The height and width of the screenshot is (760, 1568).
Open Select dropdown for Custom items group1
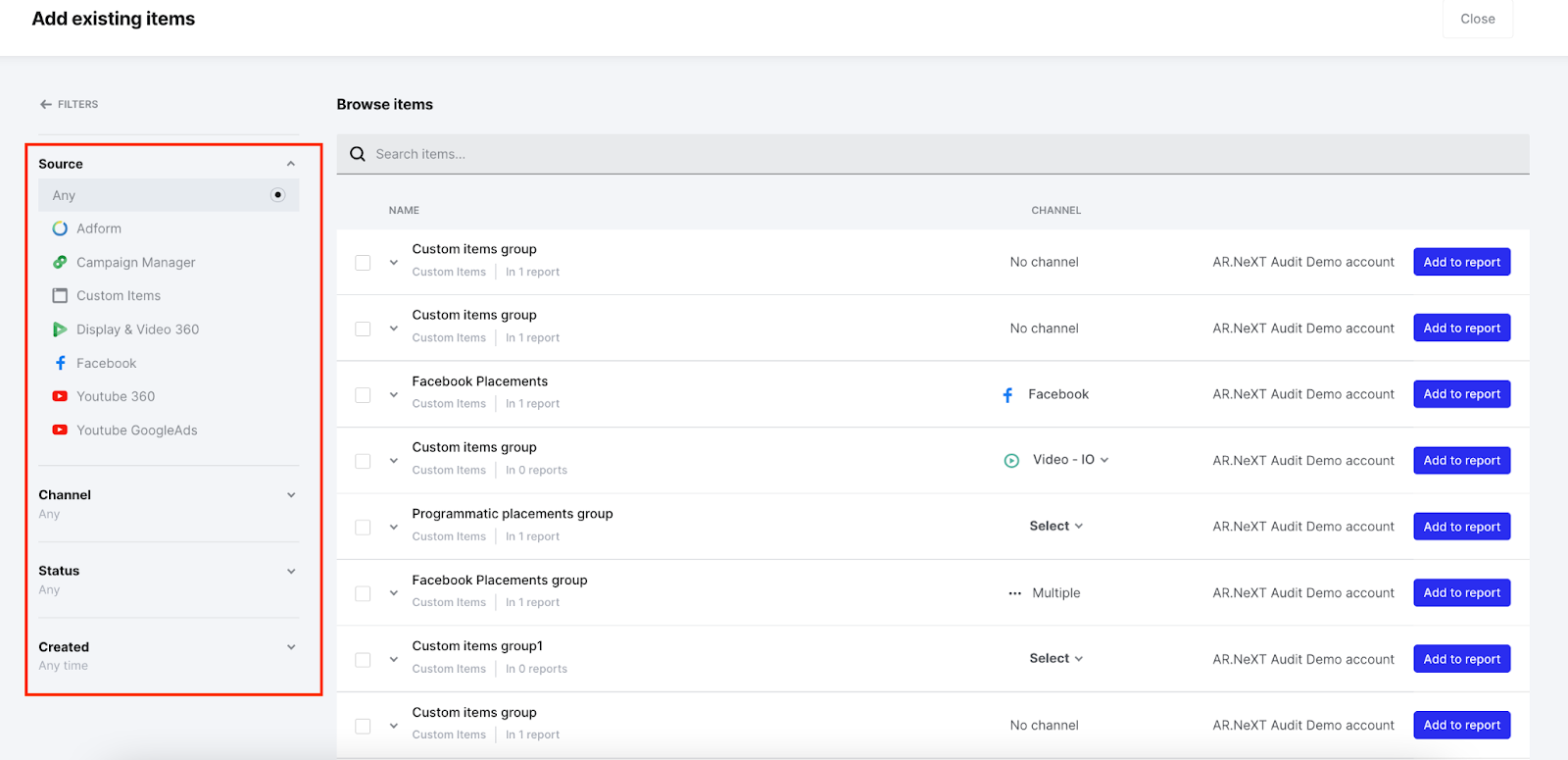click(1056, 659)
